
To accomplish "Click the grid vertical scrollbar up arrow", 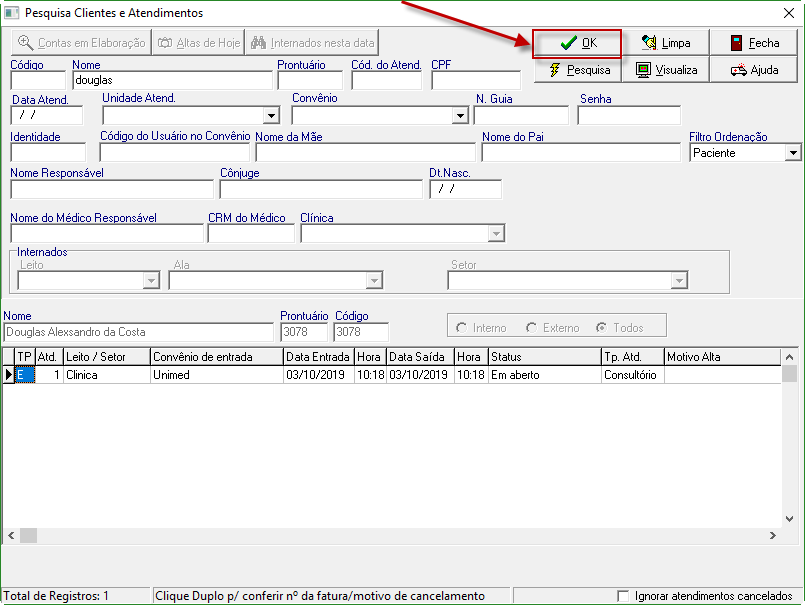I will pyautogui.click(x=790, y=356).
